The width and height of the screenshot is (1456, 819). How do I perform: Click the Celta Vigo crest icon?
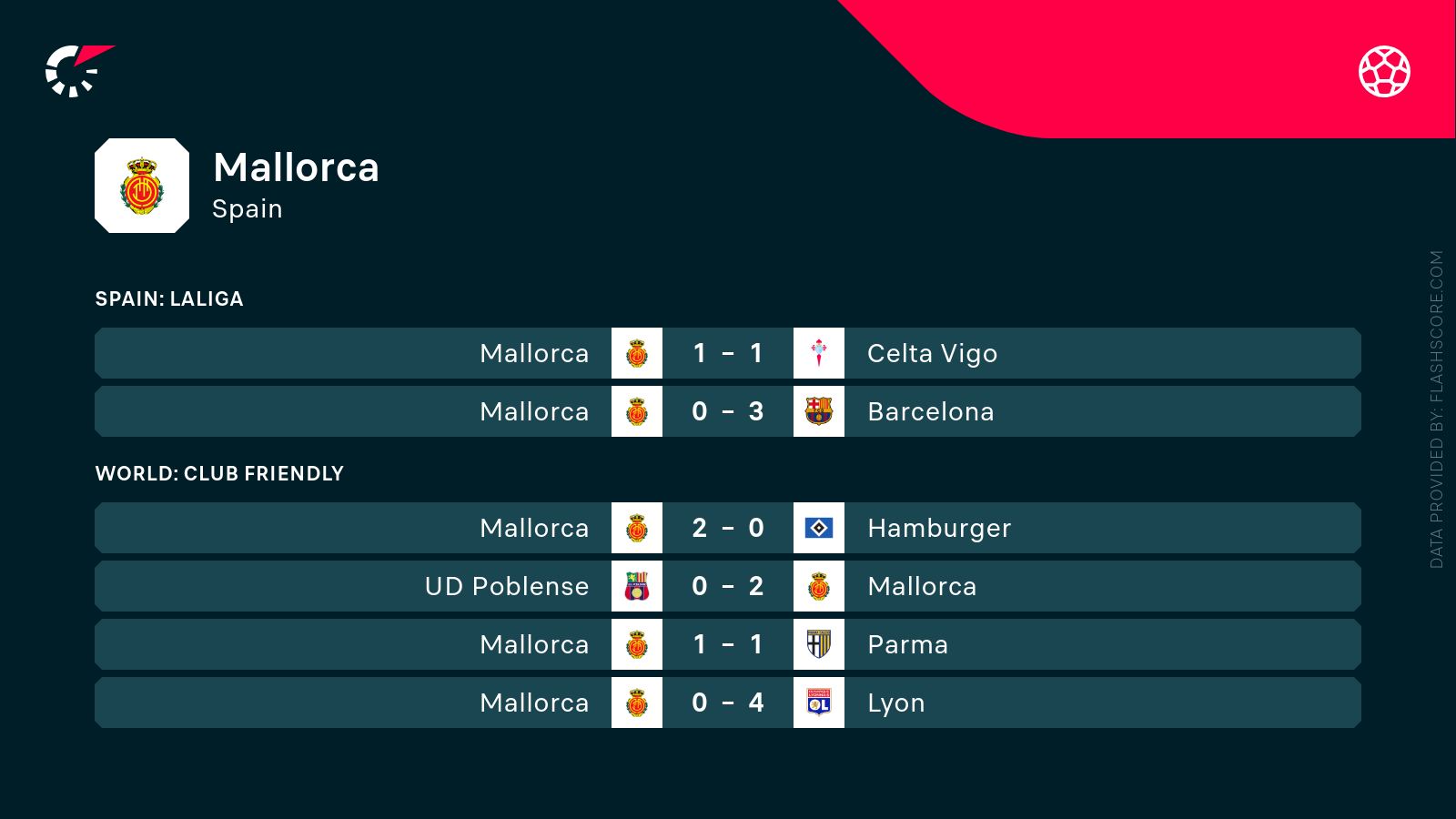(x=819, y=353)
